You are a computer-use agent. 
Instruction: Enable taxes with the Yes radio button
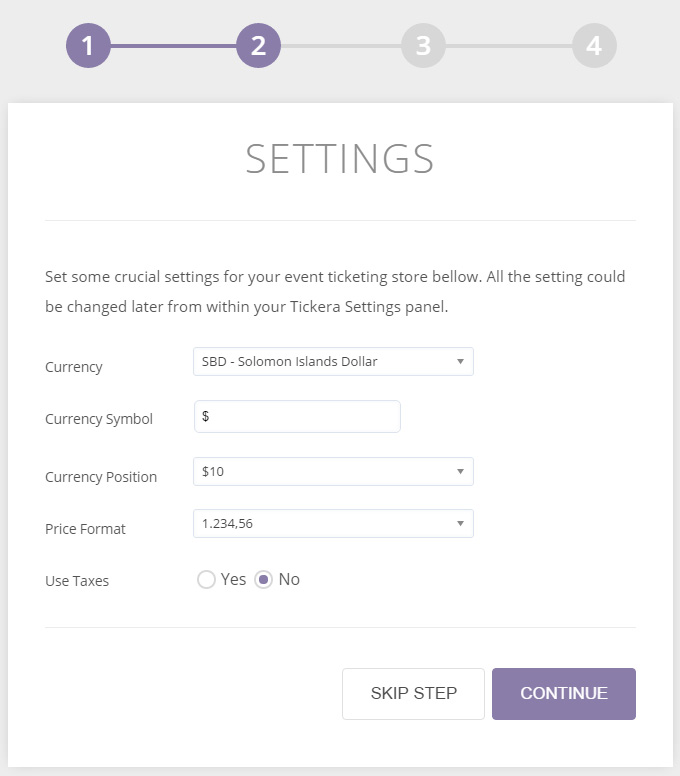pos(207,580)
